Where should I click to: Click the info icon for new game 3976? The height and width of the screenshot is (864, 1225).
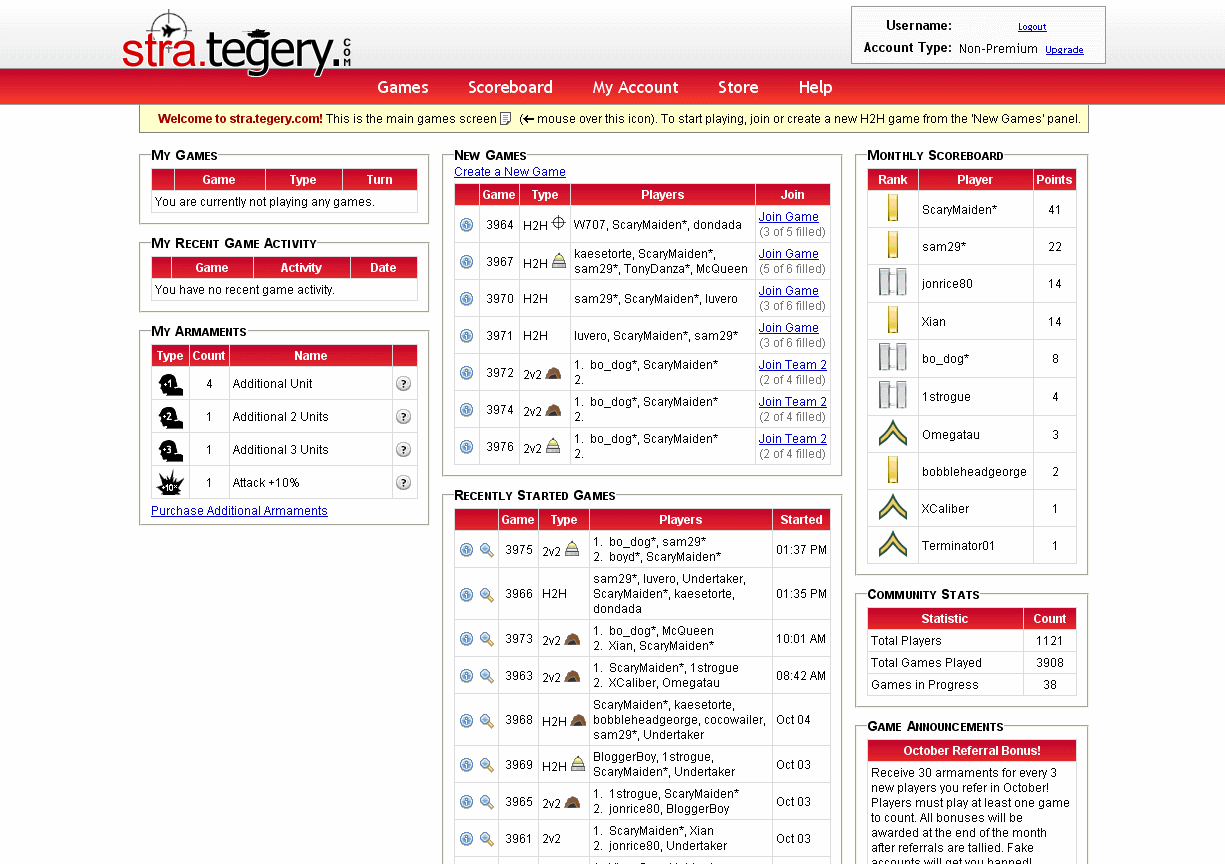click(466, 447)
